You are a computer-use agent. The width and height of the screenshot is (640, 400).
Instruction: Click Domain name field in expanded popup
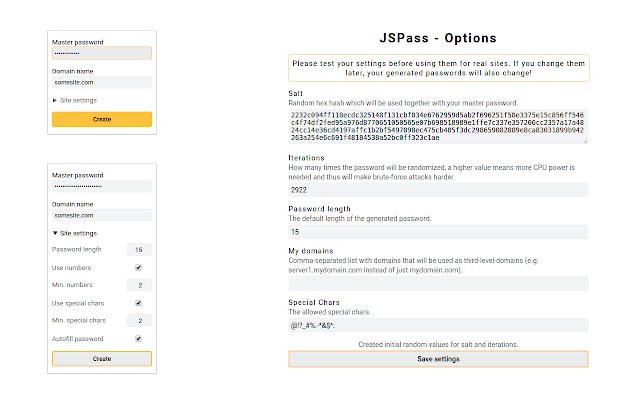click(x=102, y=215)
